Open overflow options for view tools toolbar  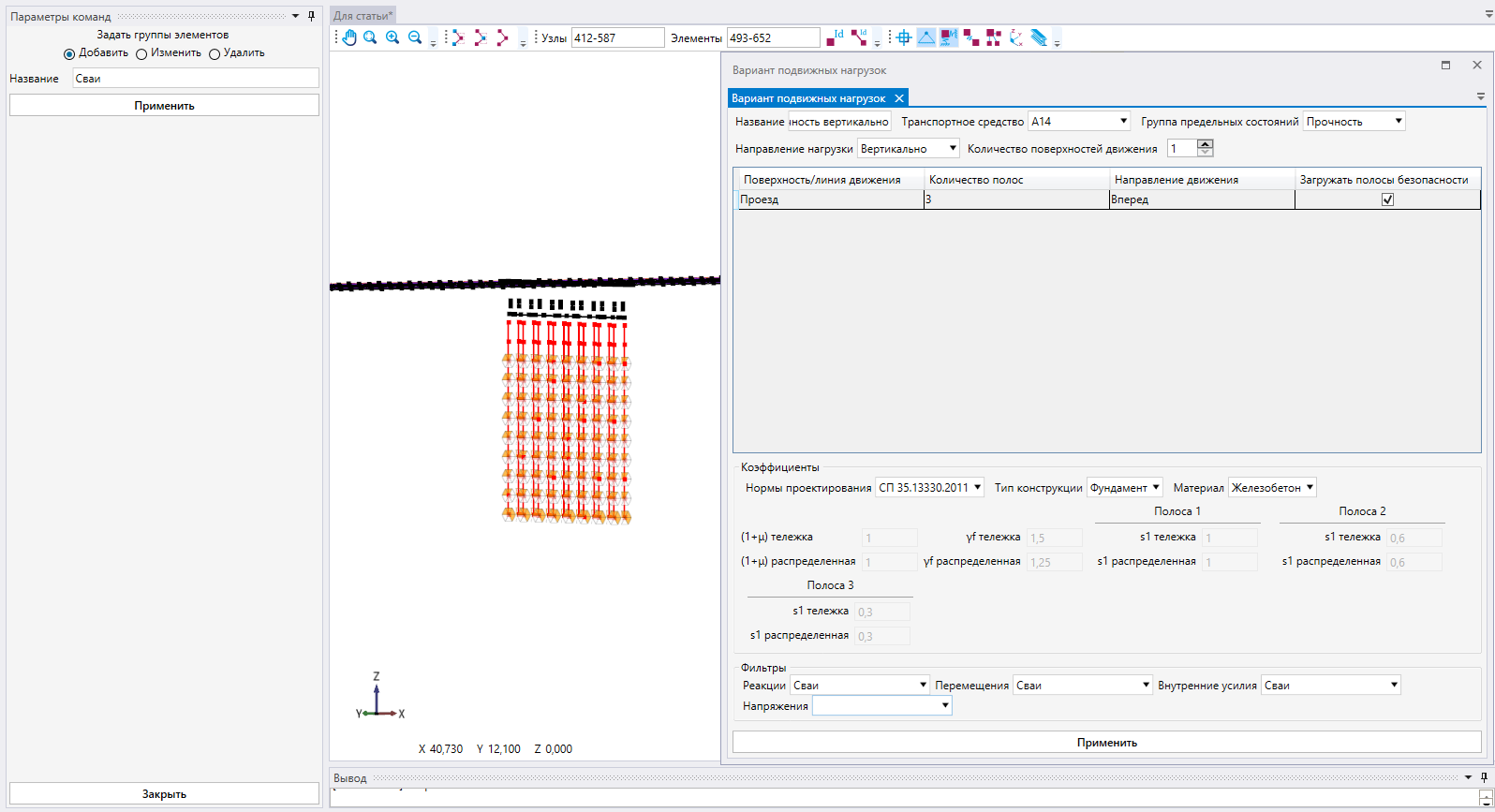433,41
